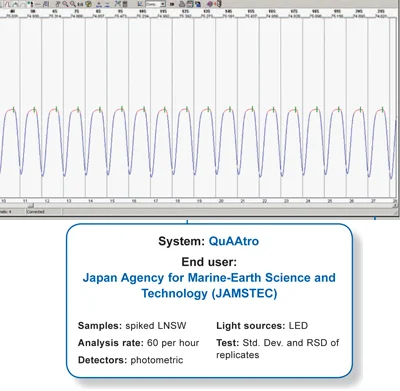Reset chart view with 1:1 icon
400x391 pixels.
pos(80,4)
